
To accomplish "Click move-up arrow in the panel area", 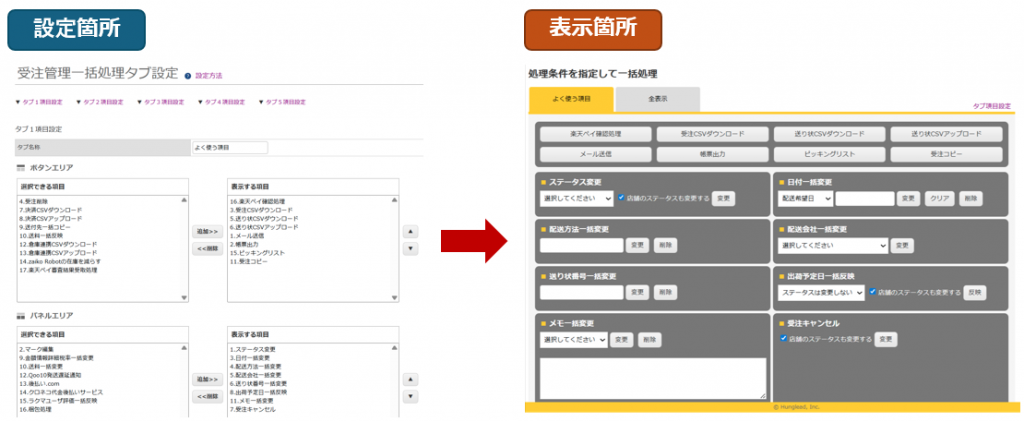I will (x=408, y=379).
